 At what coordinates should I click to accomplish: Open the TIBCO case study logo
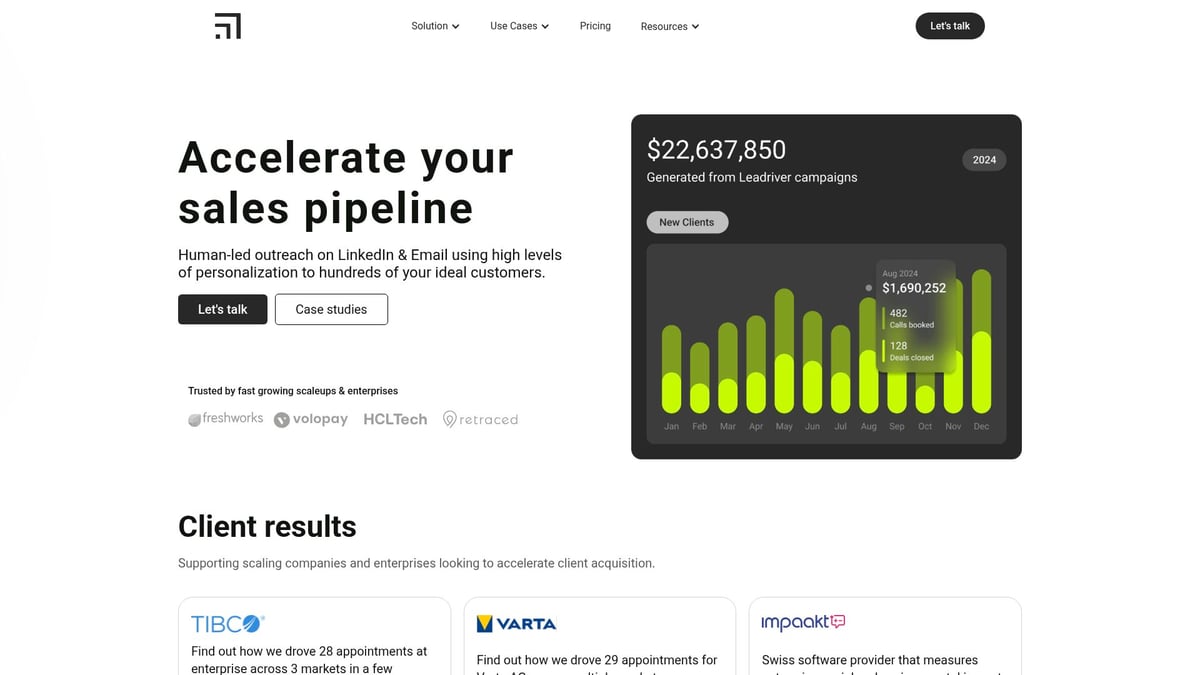tap(226, 622)
